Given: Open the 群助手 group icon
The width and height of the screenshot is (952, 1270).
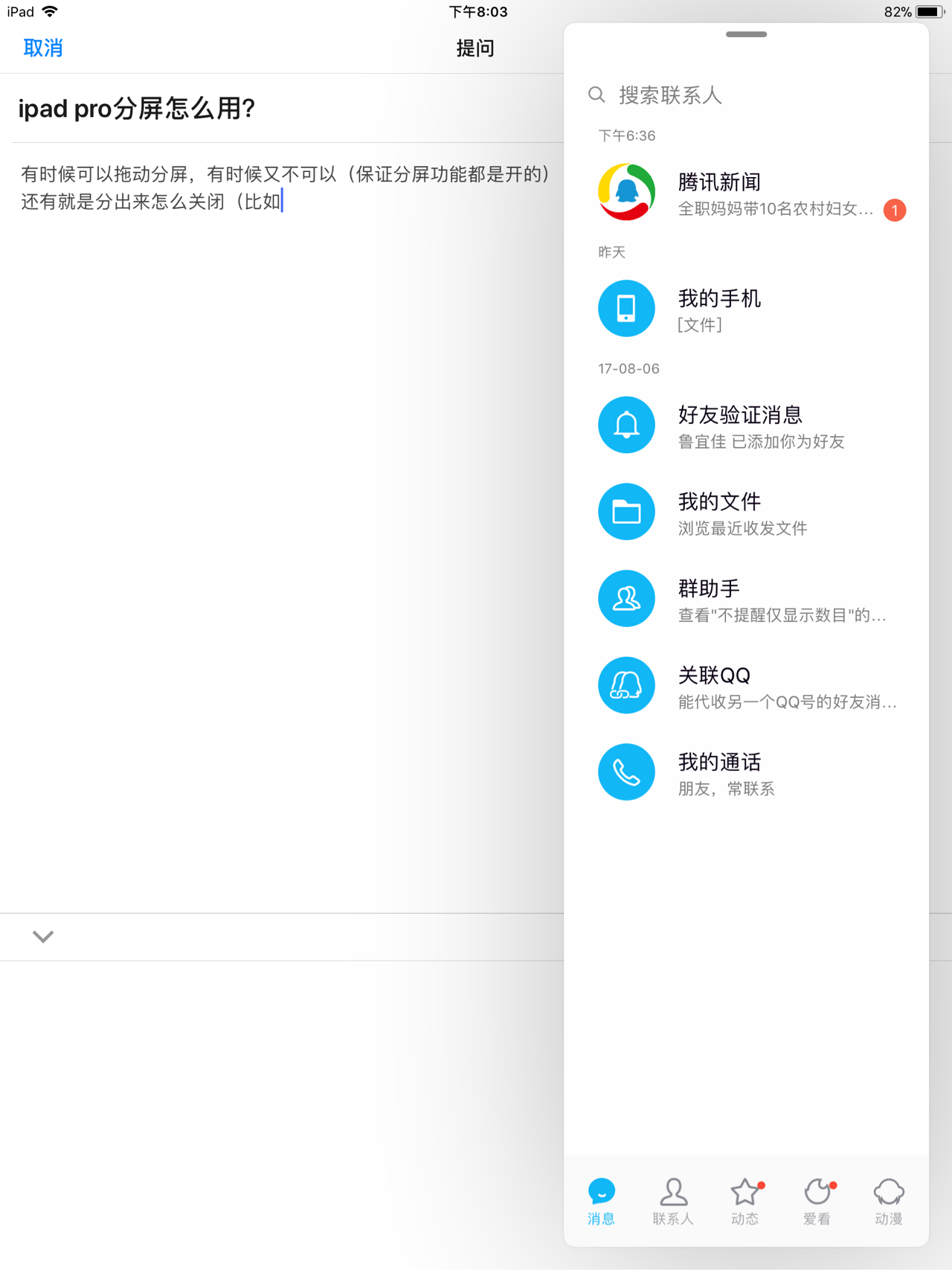Looking at the screenshot, I should click(626, 598).
